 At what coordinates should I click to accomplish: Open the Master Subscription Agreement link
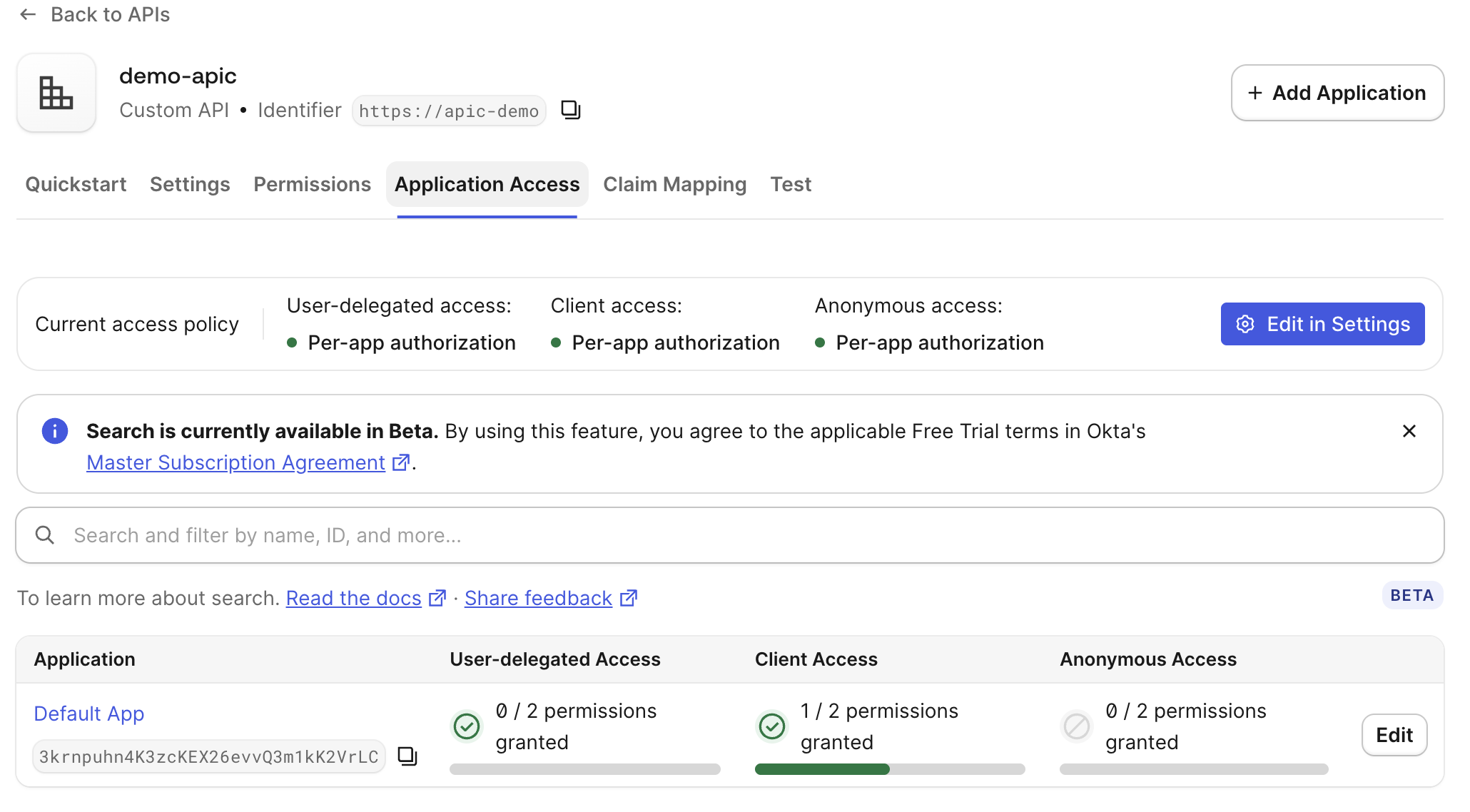[x=235, y=462]
